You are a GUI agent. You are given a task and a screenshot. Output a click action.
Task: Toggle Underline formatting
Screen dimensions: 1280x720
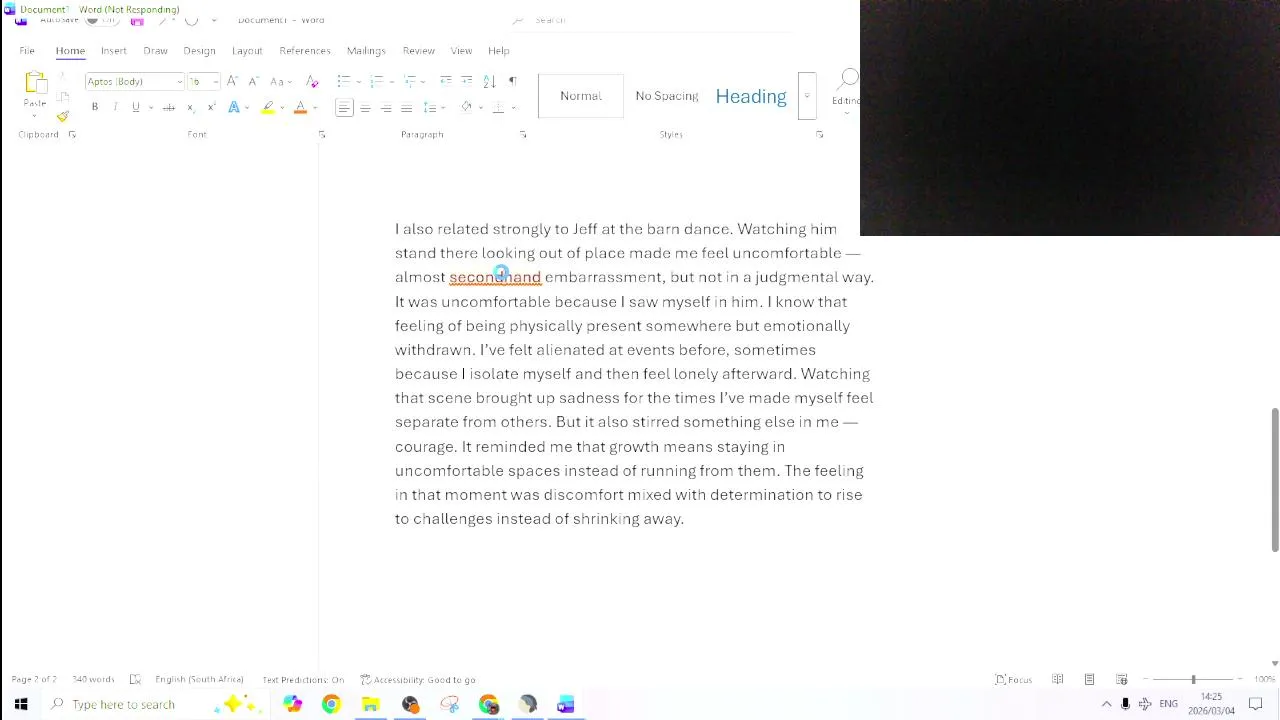[136, 107]
